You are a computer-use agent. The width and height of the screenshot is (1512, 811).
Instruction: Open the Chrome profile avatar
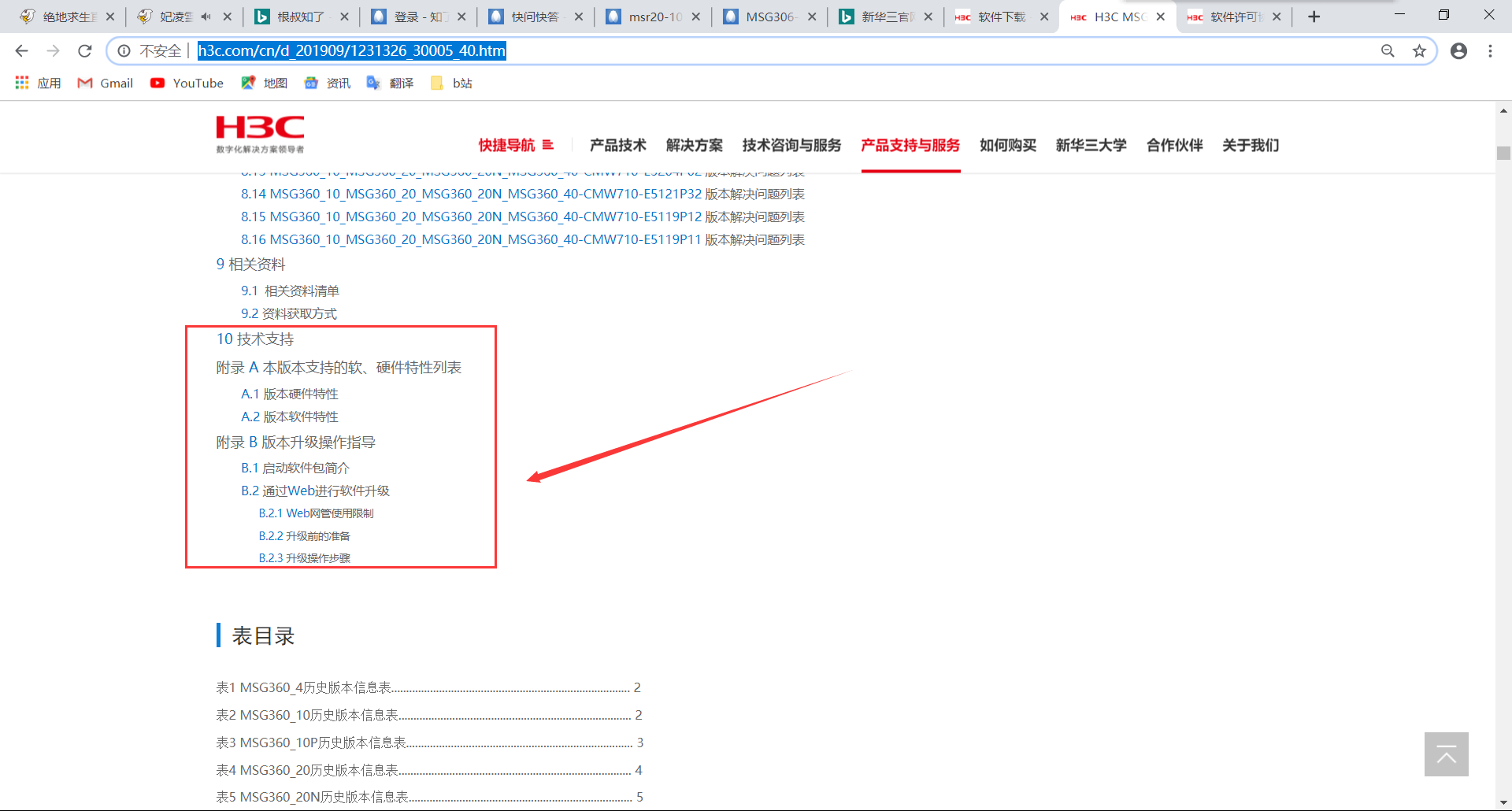coord(1458,51)
